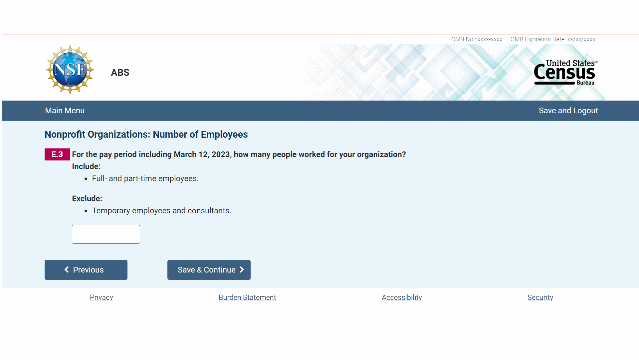Click 'Temporary employees and consultants' bullet

coord(161,211)
